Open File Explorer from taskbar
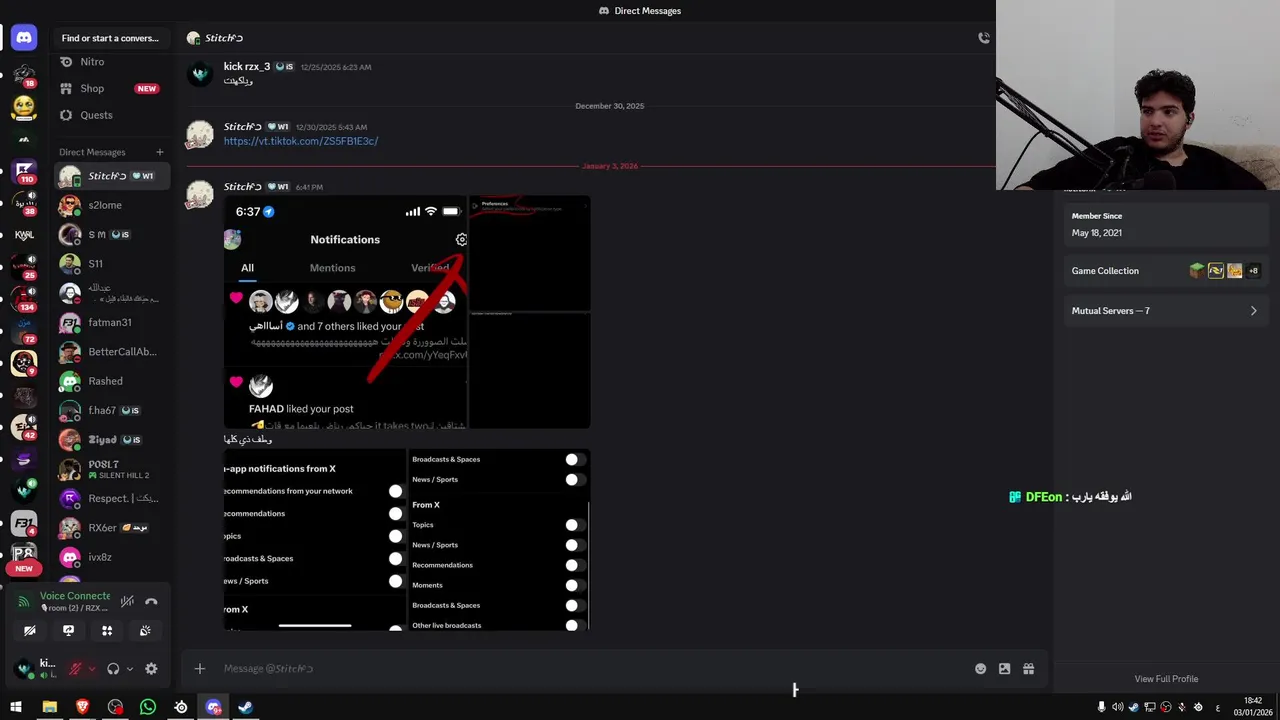 click(x=50, y=707)
